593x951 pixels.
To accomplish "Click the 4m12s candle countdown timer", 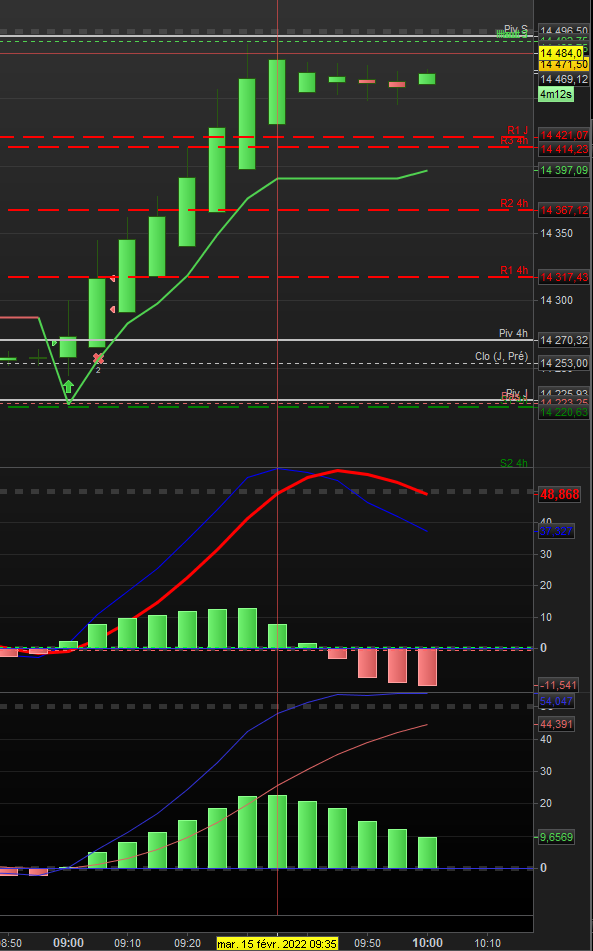I will (556, 94).
